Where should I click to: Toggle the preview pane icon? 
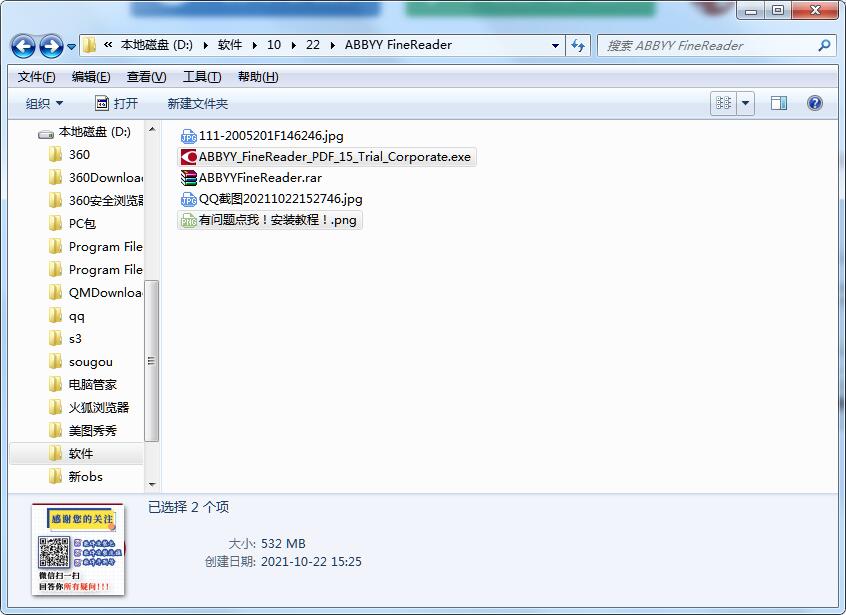coord(779,102)
